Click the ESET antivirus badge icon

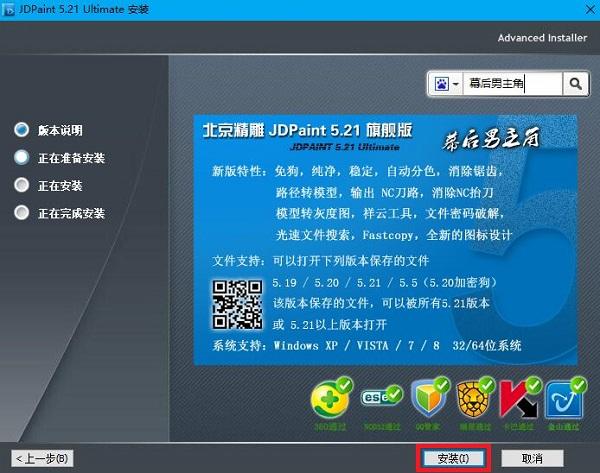tap(381, 396)
